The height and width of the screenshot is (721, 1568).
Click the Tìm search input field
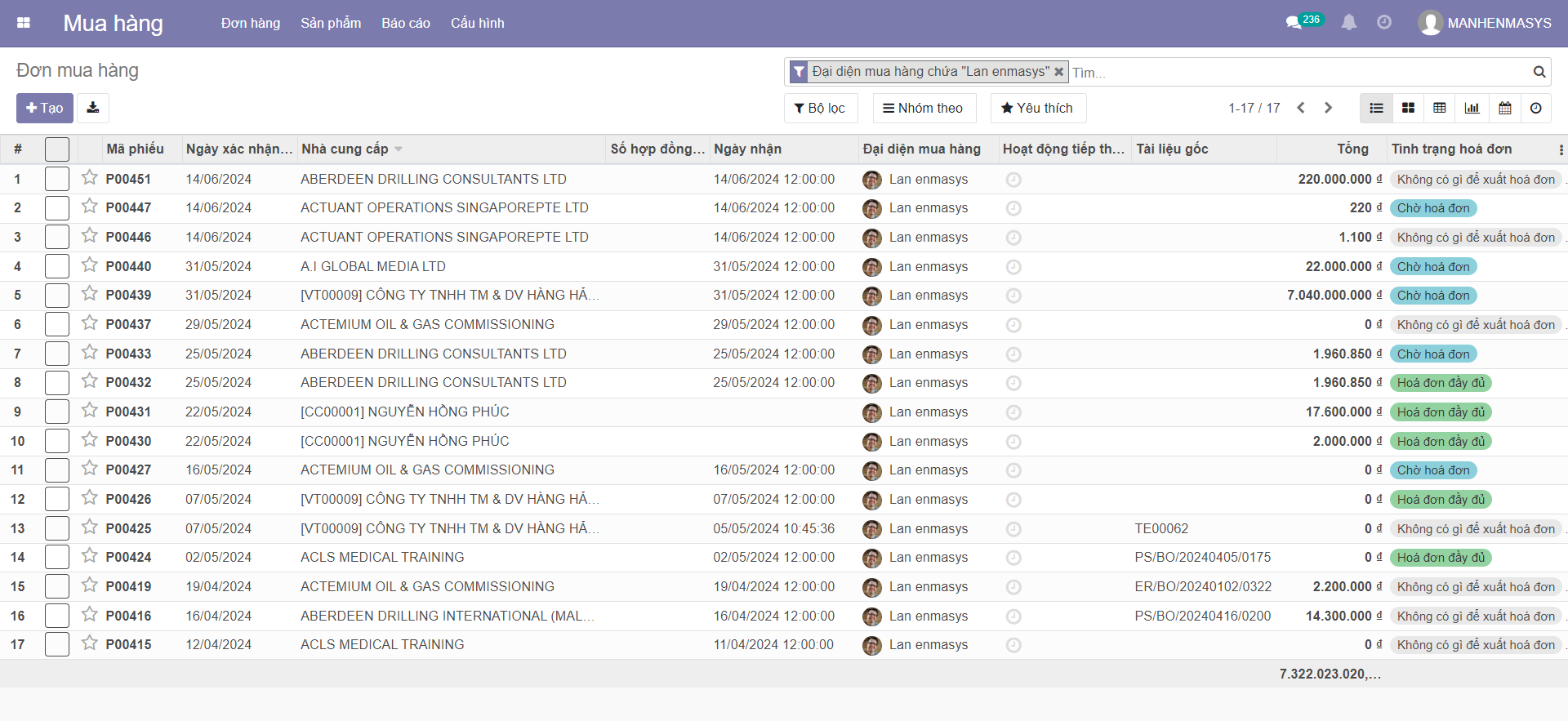pos(1298,73)
